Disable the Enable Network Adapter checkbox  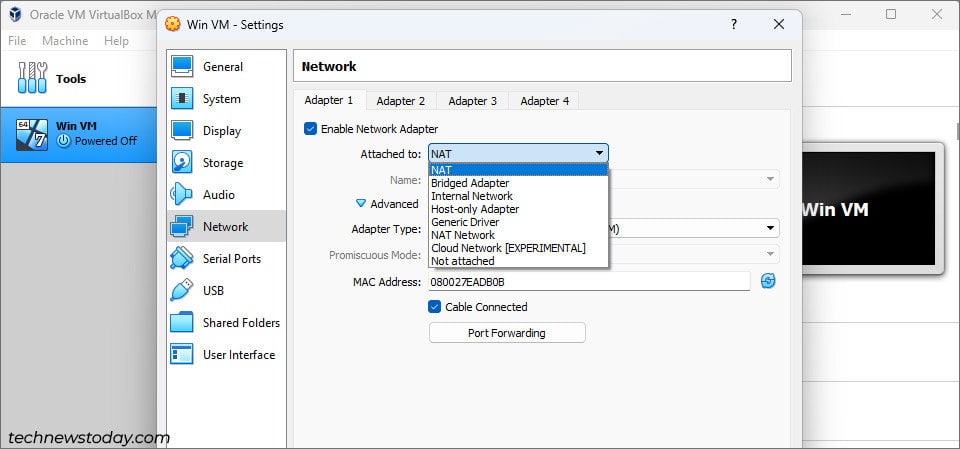pyautogui.click(x=310, y=129)
